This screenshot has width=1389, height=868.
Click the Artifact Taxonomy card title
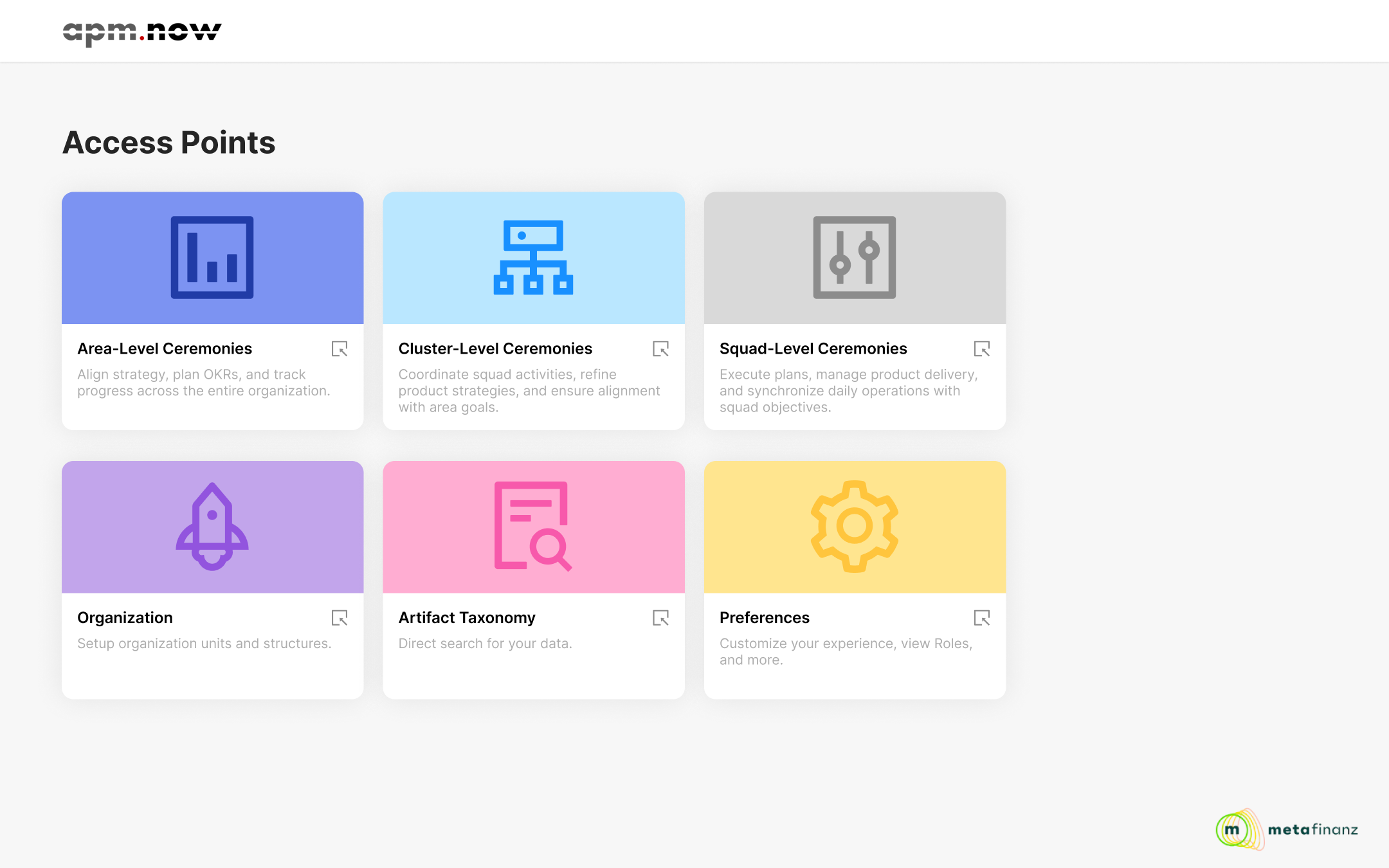[467, 618]
